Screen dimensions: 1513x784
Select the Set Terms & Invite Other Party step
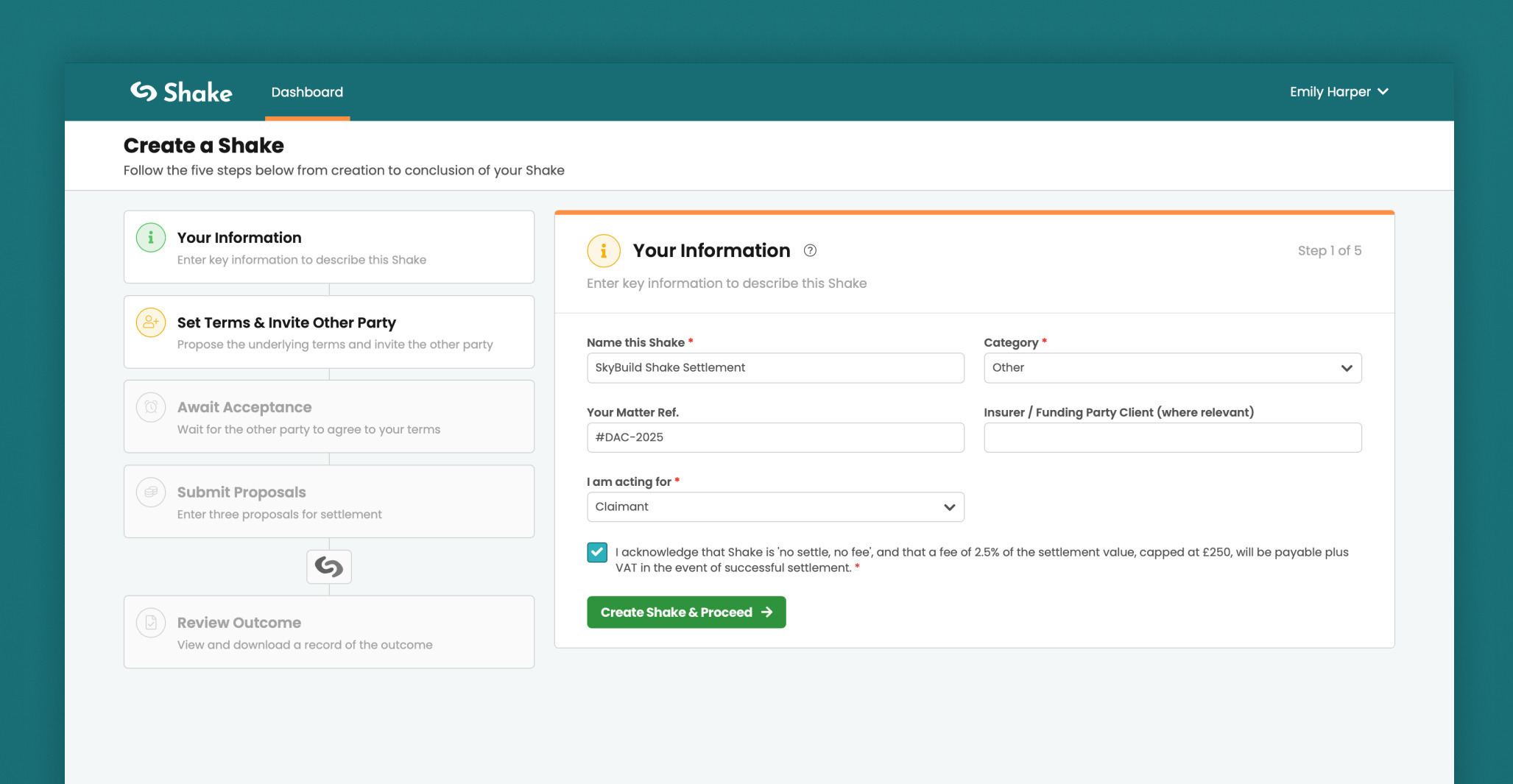click(x=329, y=332)
